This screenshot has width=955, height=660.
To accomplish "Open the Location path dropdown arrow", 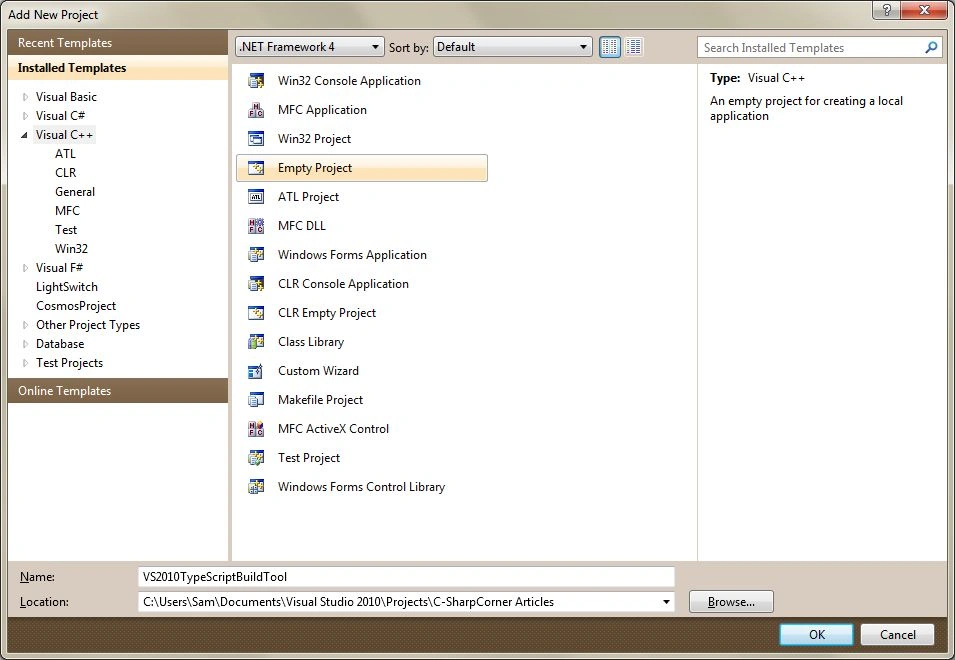I will (x=666, y=602).
